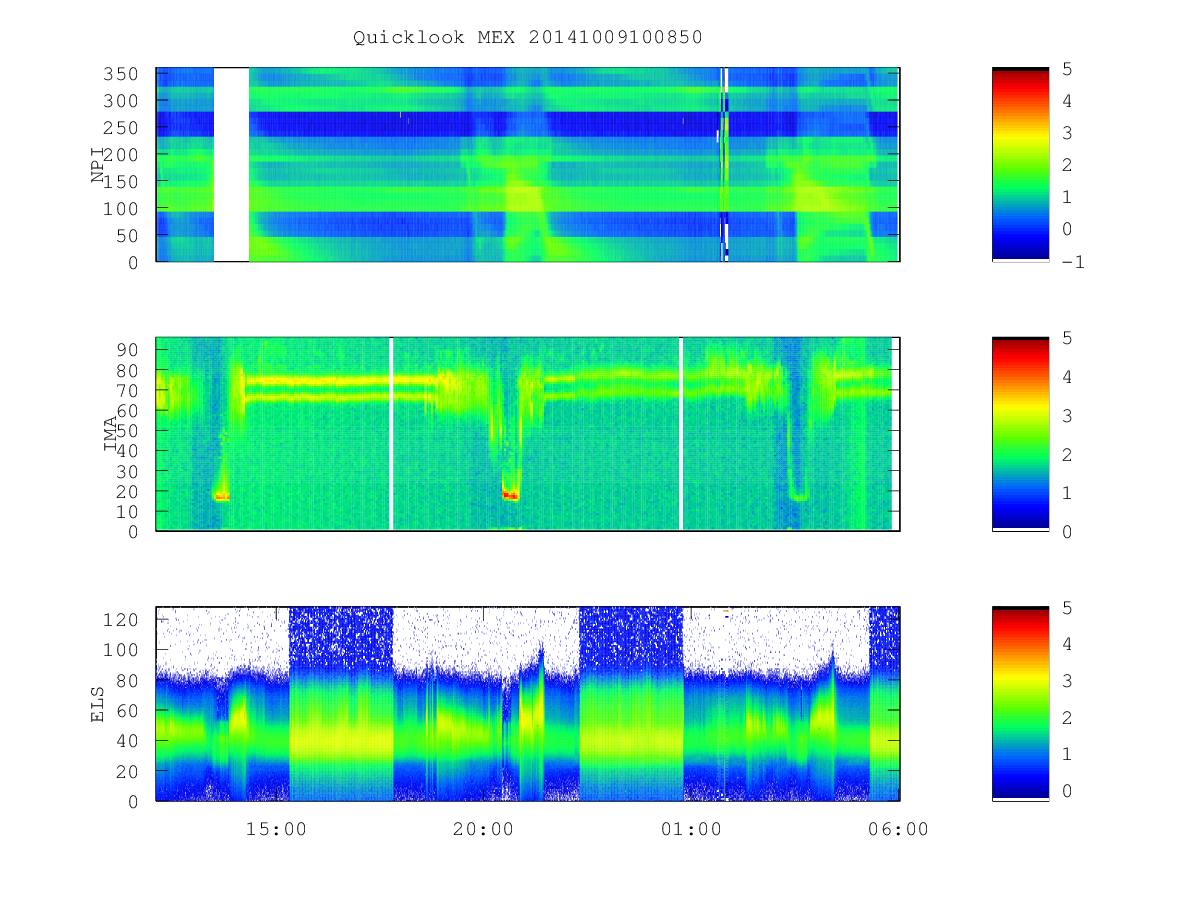Image resolution: width=1200 pixels, height=900 pixels.
Task: Click the IMA panel colorbar
Action: (x=1020, y=434)
